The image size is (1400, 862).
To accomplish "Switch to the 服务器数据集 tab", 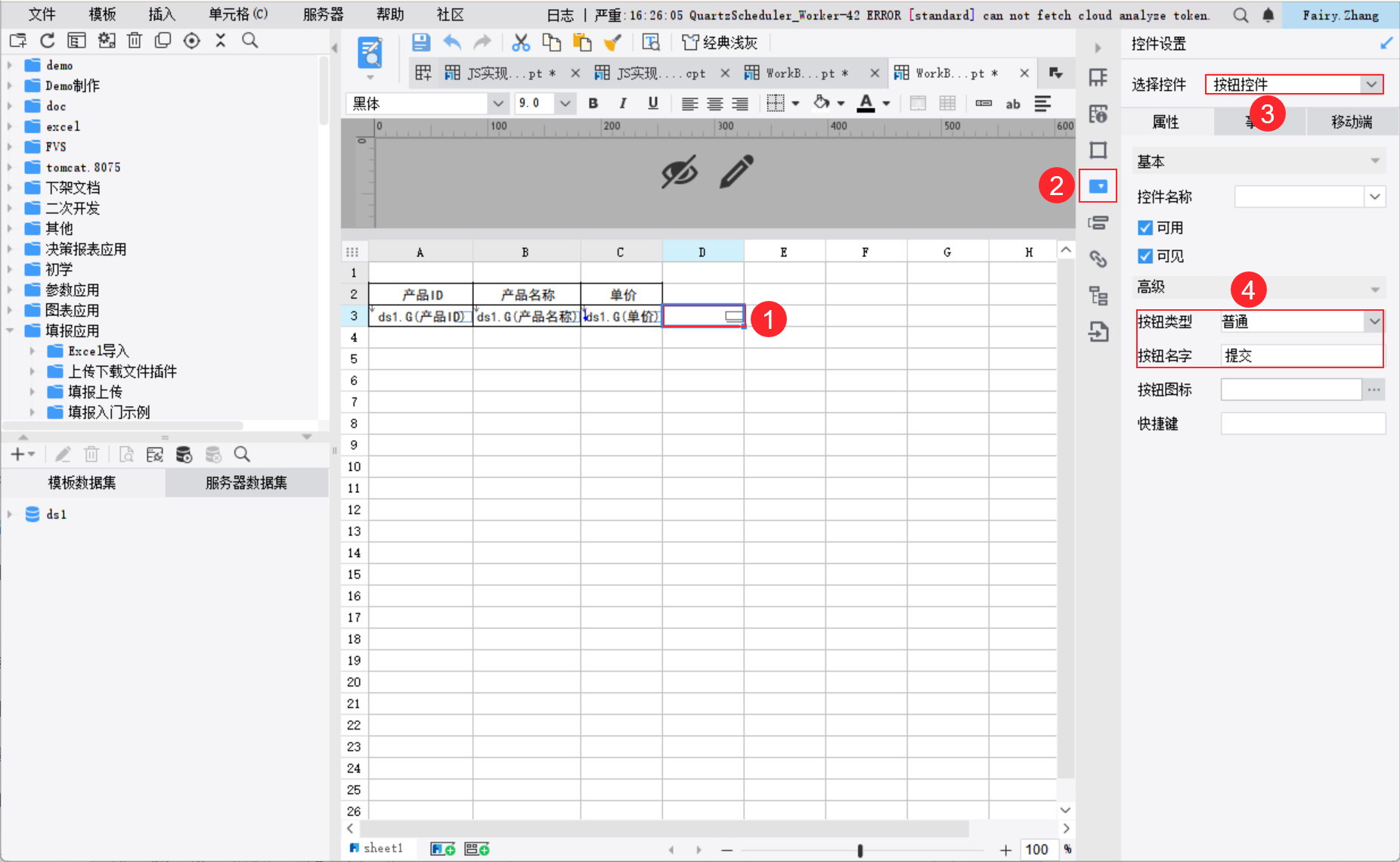I will pyautogui.click(x=246, y=482).
